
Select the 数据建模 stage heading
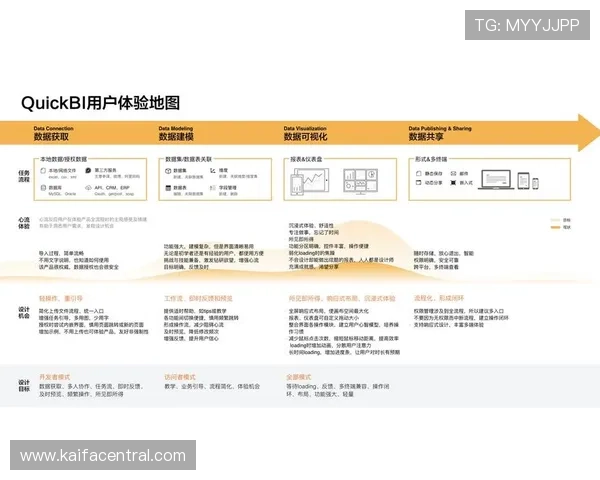[x=176, y=137]
